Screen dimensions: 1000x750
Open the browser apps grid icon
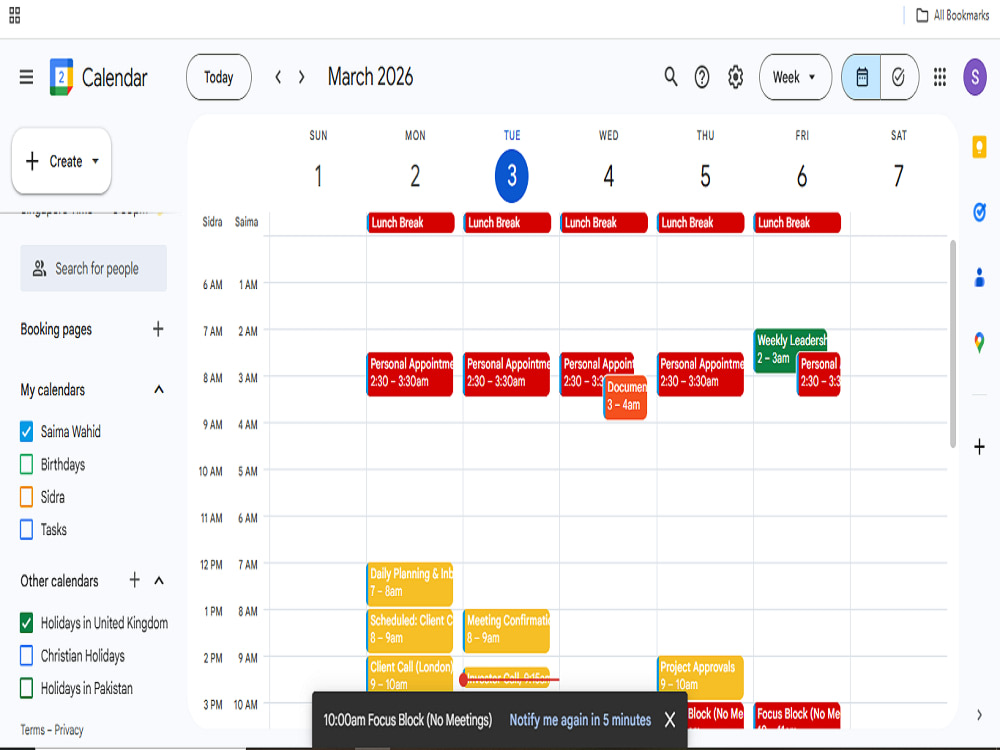(15, 15)
